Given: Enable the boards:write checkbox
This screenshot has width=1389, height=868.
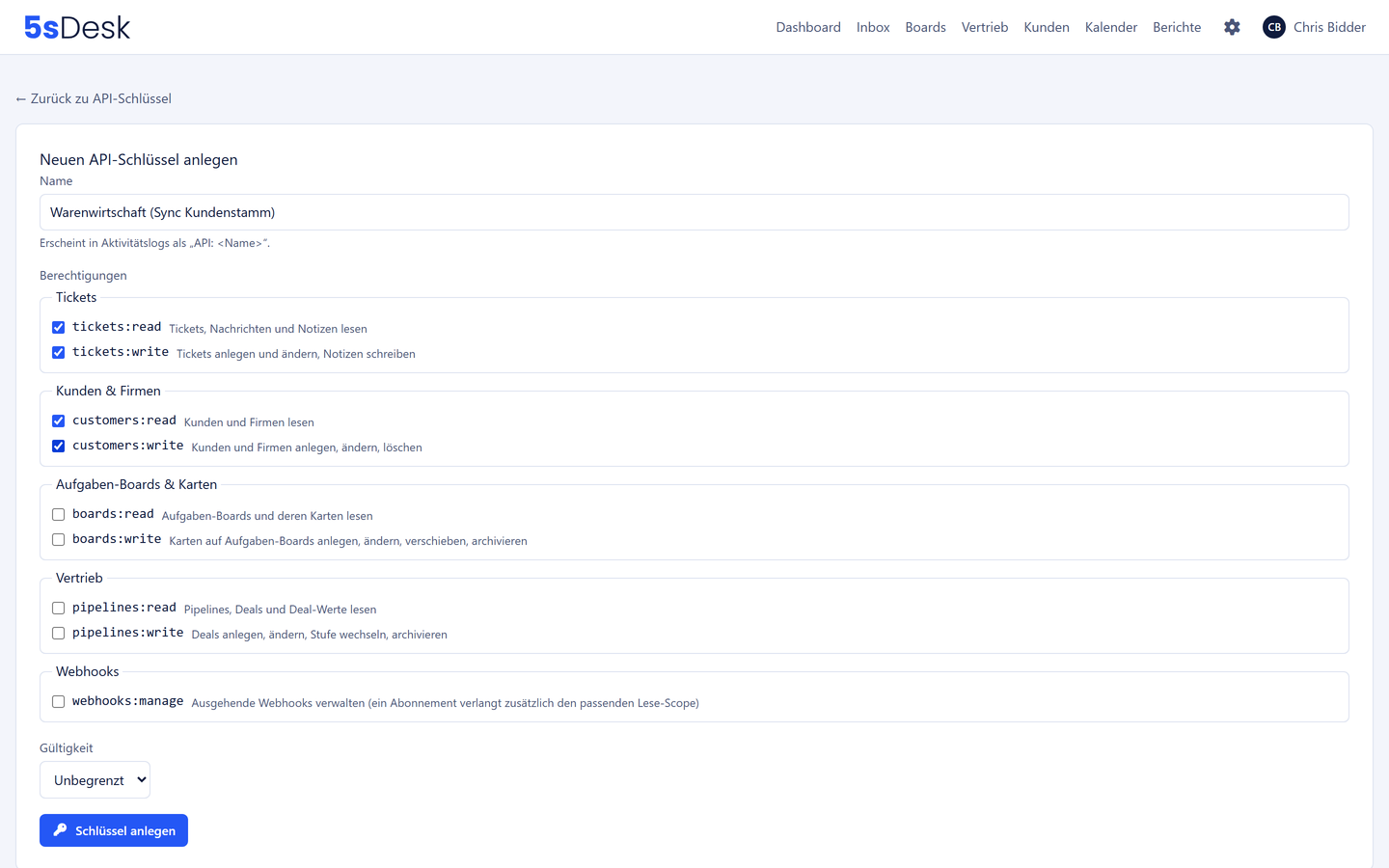Looking at the screenshot, I should [59, 540].
